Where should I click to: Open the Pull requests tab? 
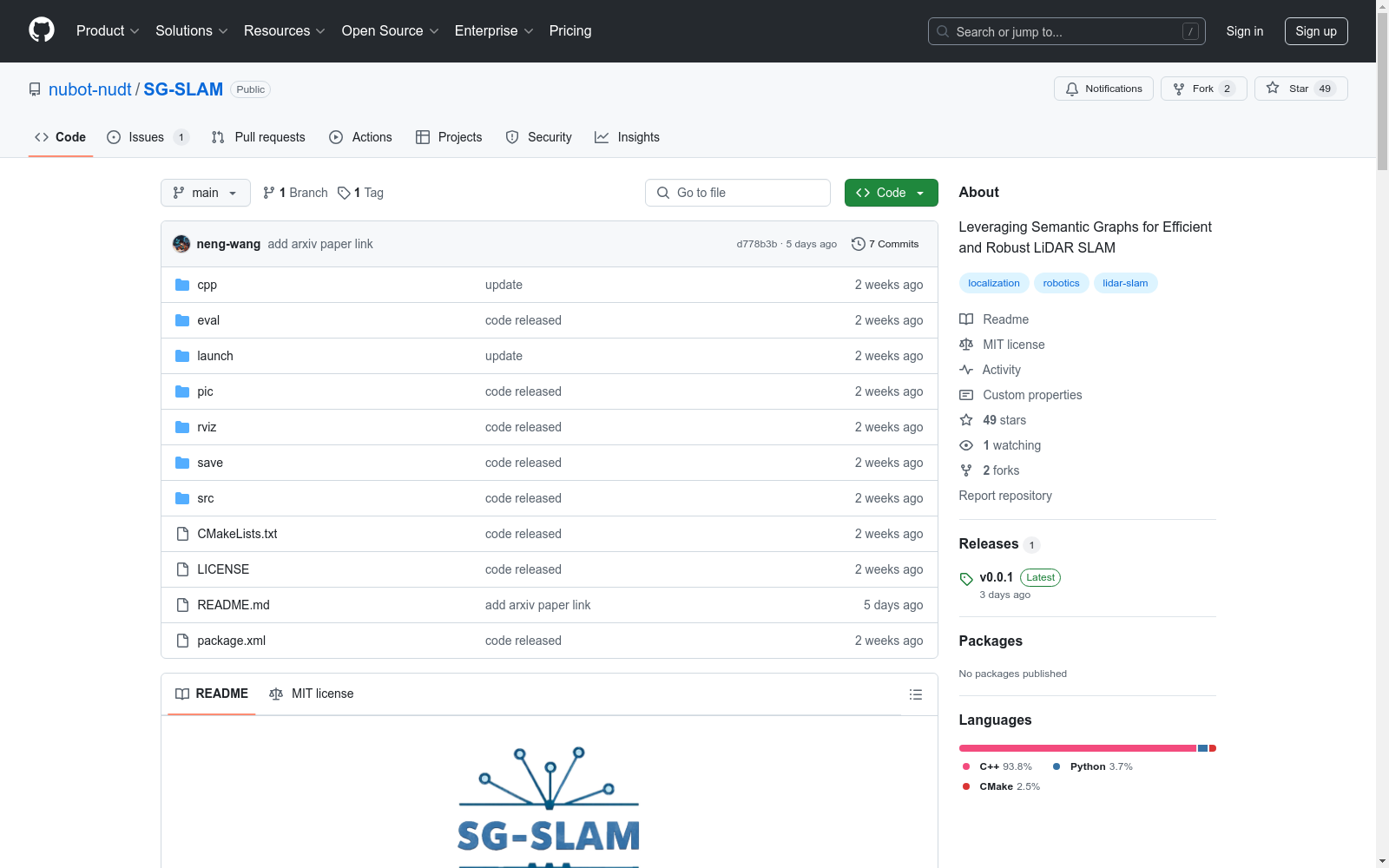click(x=259, y=137)
